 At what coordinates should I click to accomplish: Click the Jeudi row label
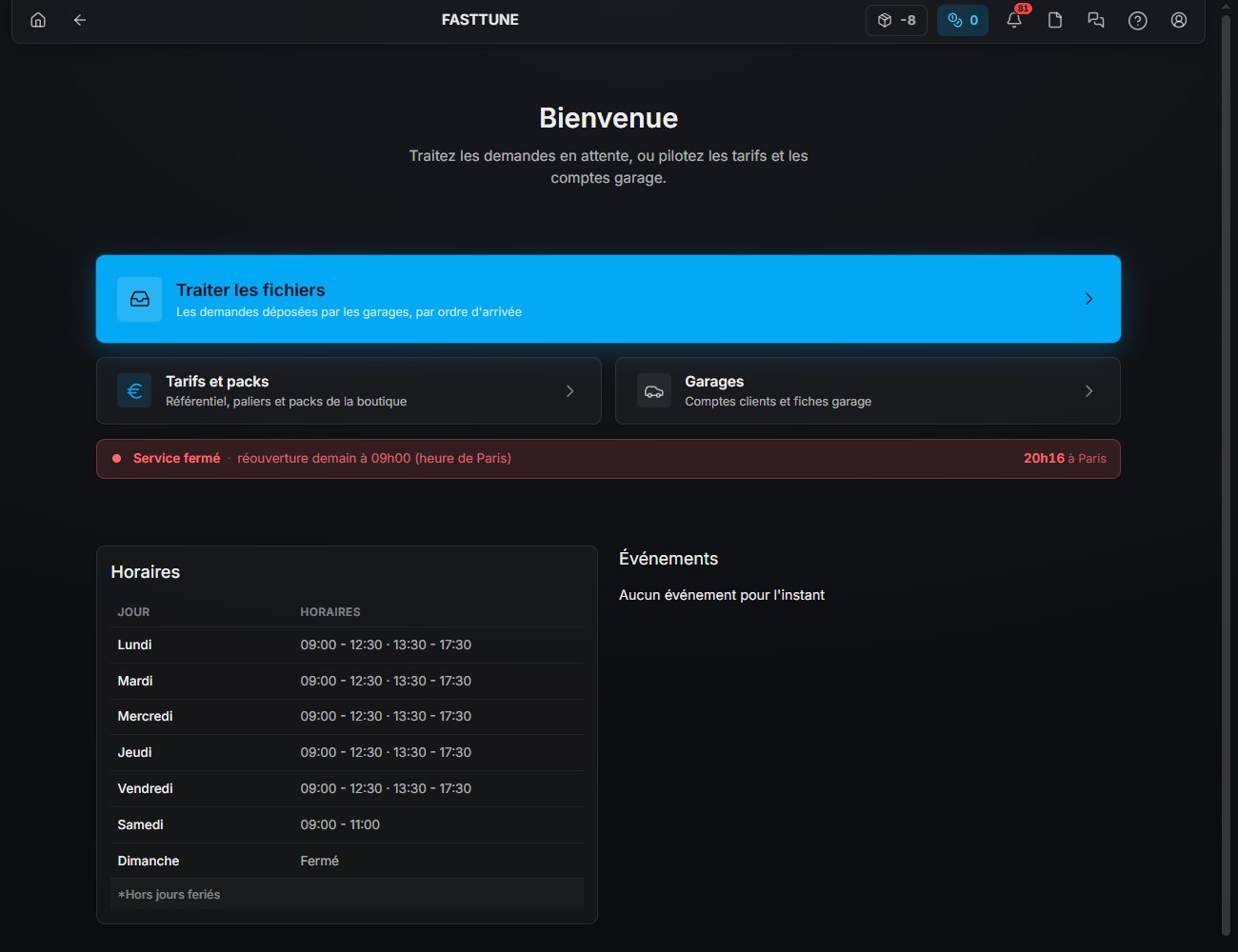tap(134, 752)
